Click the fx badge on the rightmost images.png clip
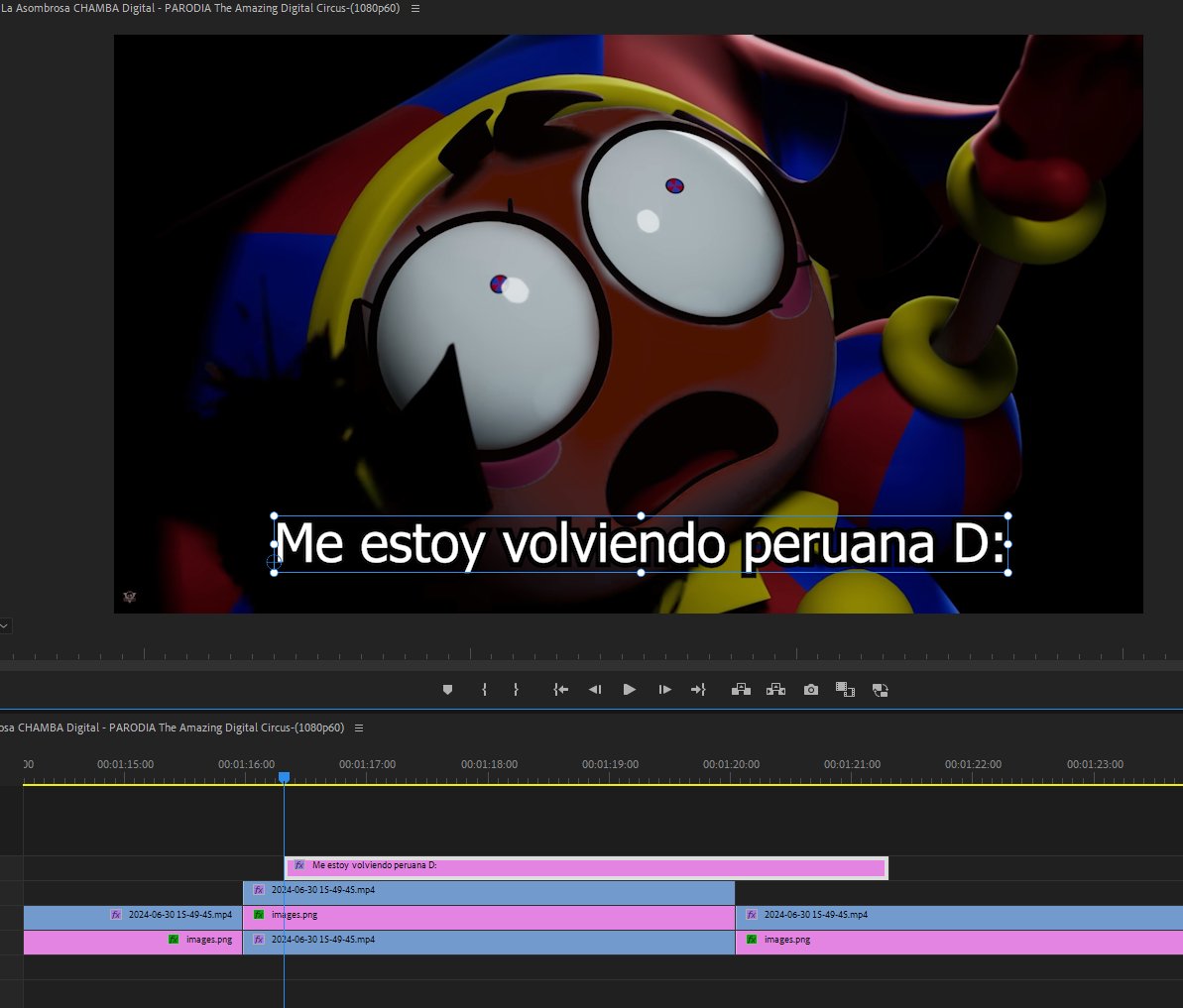Viewport: 1183px width, 1008px height. point(752,940)
